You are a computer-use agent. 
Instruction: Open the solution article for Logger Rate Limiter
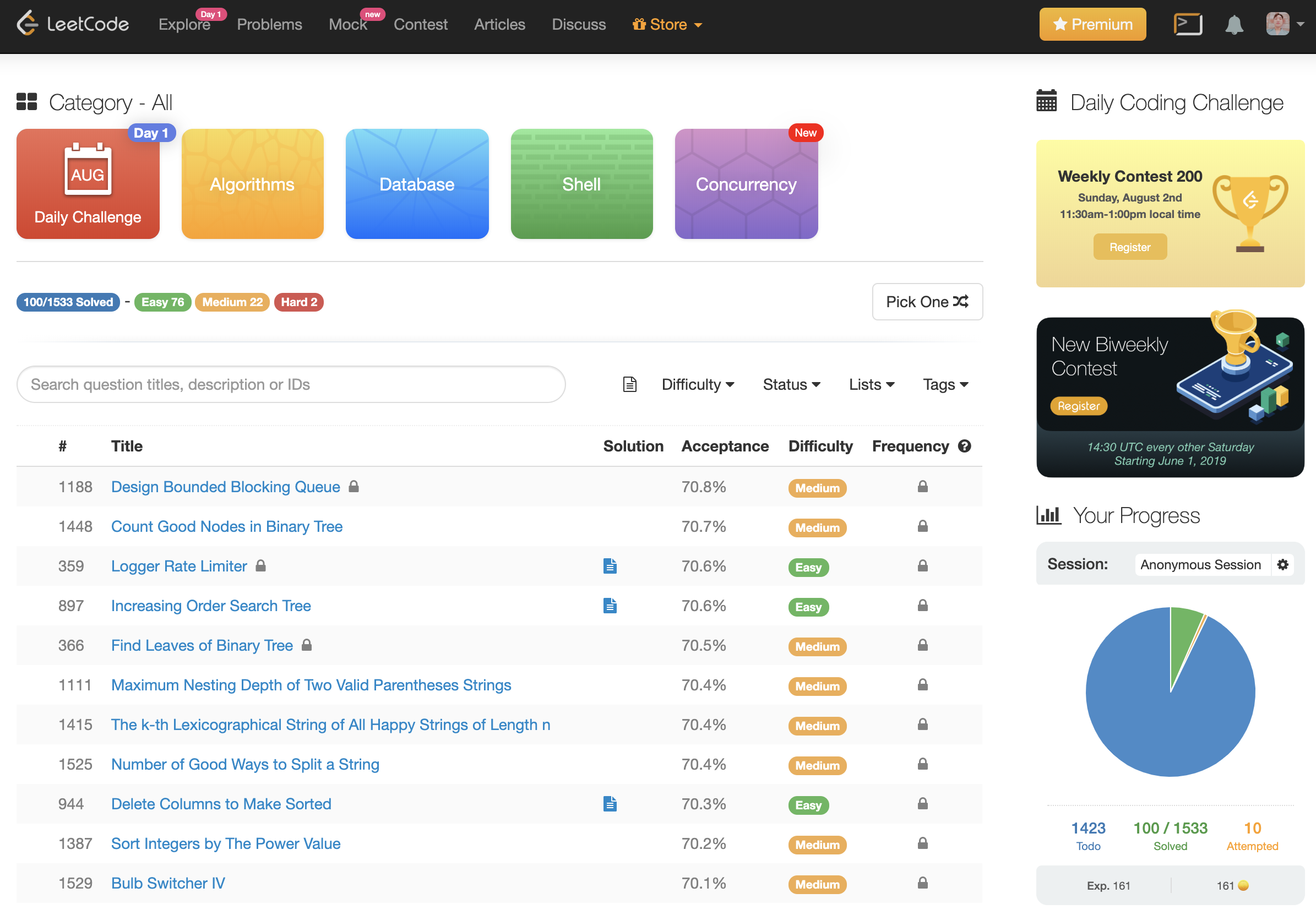point(610,566)
